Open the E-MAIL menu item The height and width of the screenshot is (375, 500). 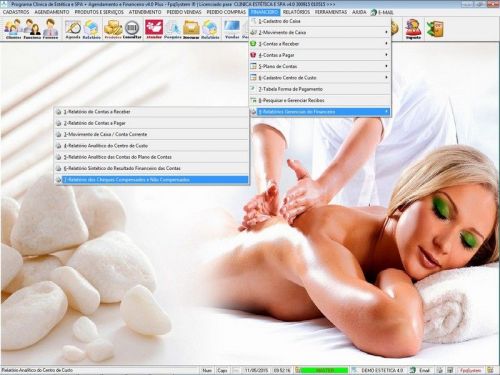386,12
